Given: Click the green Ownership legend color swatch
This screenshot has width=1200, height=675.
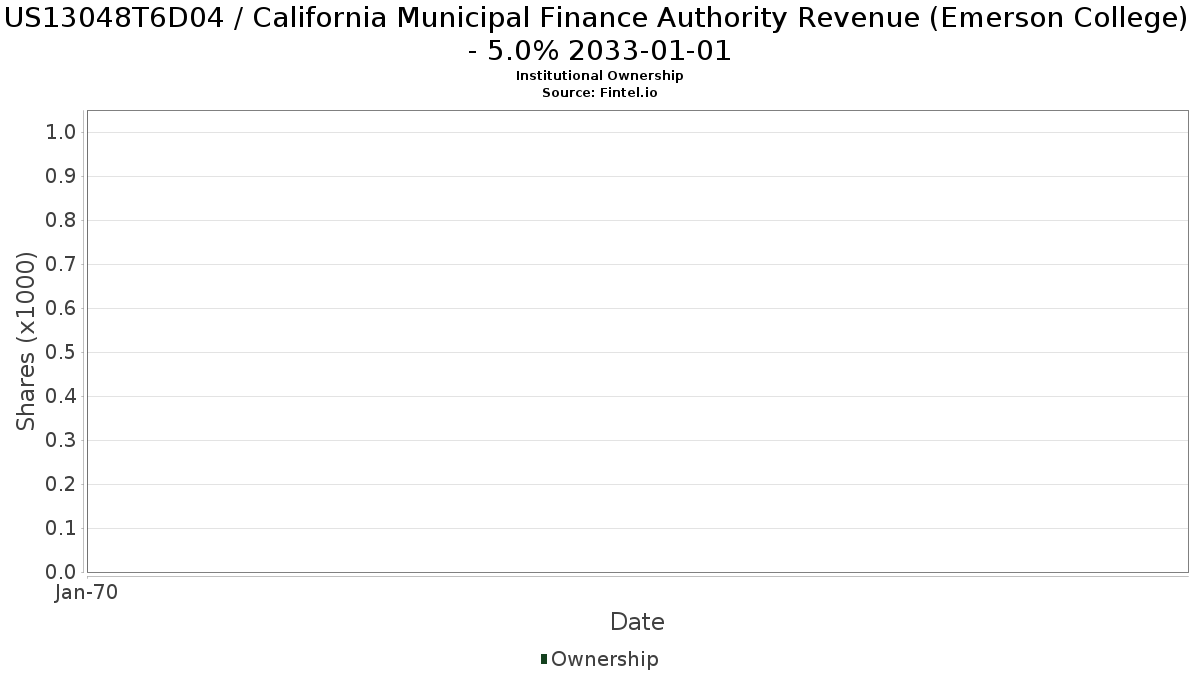Looking at the screenshot, I should (x=544, y=659).
